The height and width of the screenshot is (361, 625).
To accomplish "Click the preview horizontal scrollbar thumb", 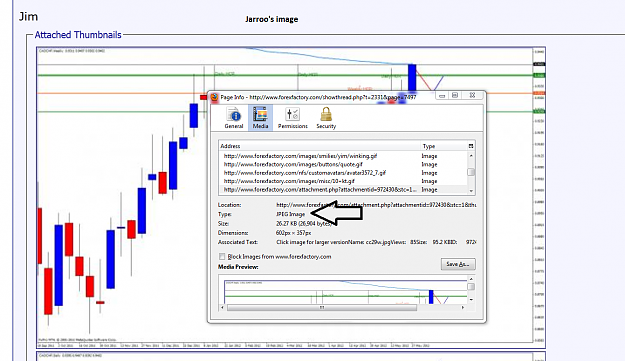I will tap(322, 308).
